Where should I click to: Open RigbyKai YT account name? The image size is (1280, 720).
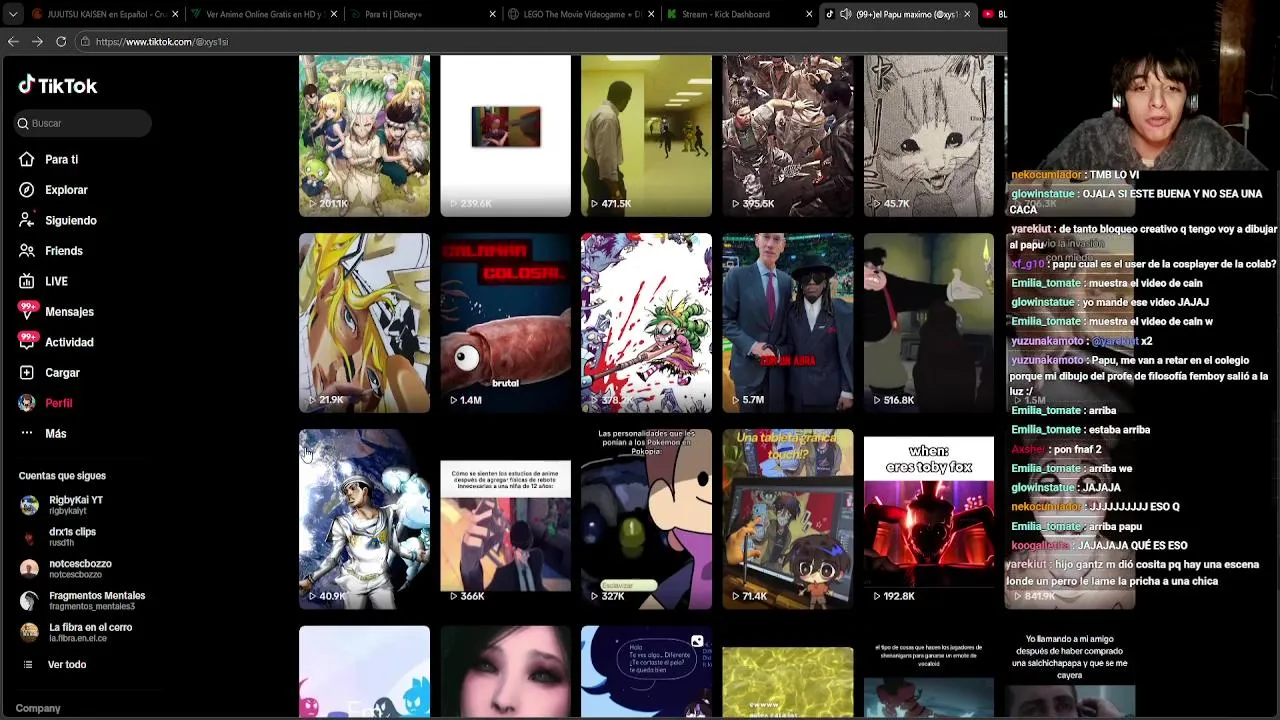pos(76,500)
